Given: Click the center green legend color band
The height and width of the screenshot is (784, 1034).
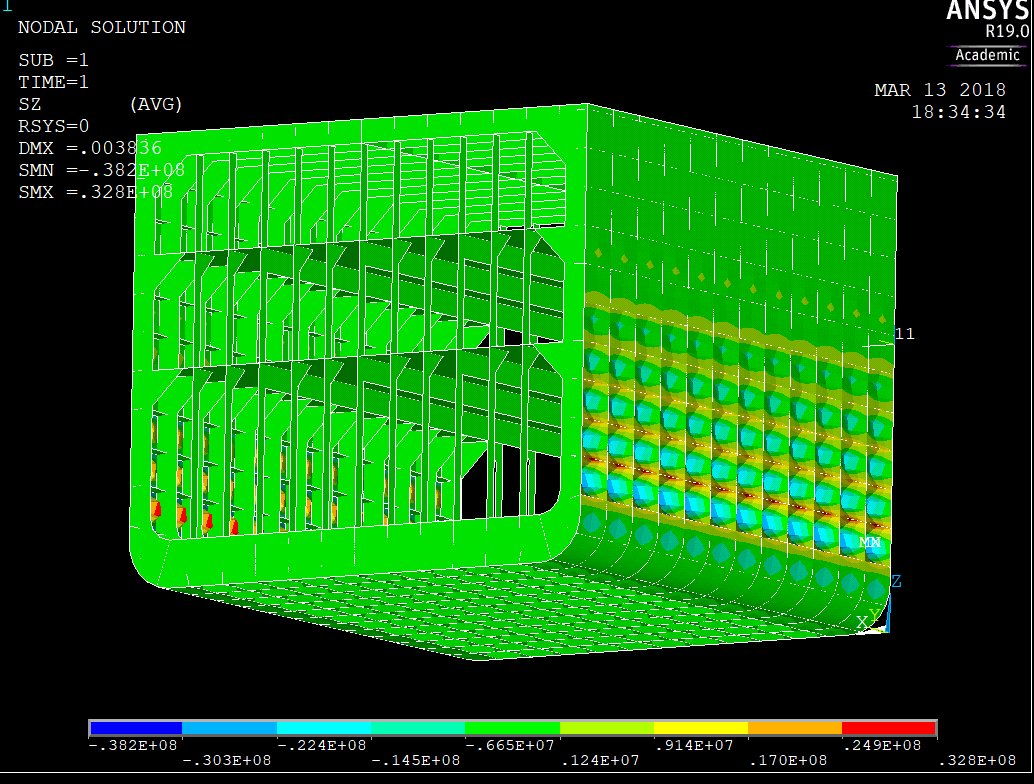Looking at the screenshot, I should click(512, 728).
